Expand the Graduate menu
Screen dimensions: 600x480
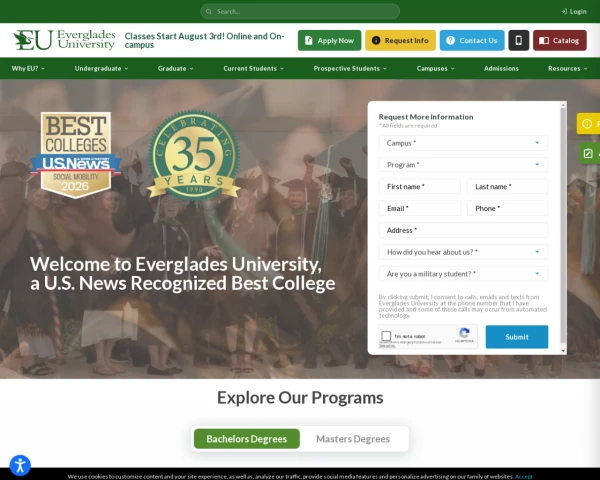[x=176, y=69]
